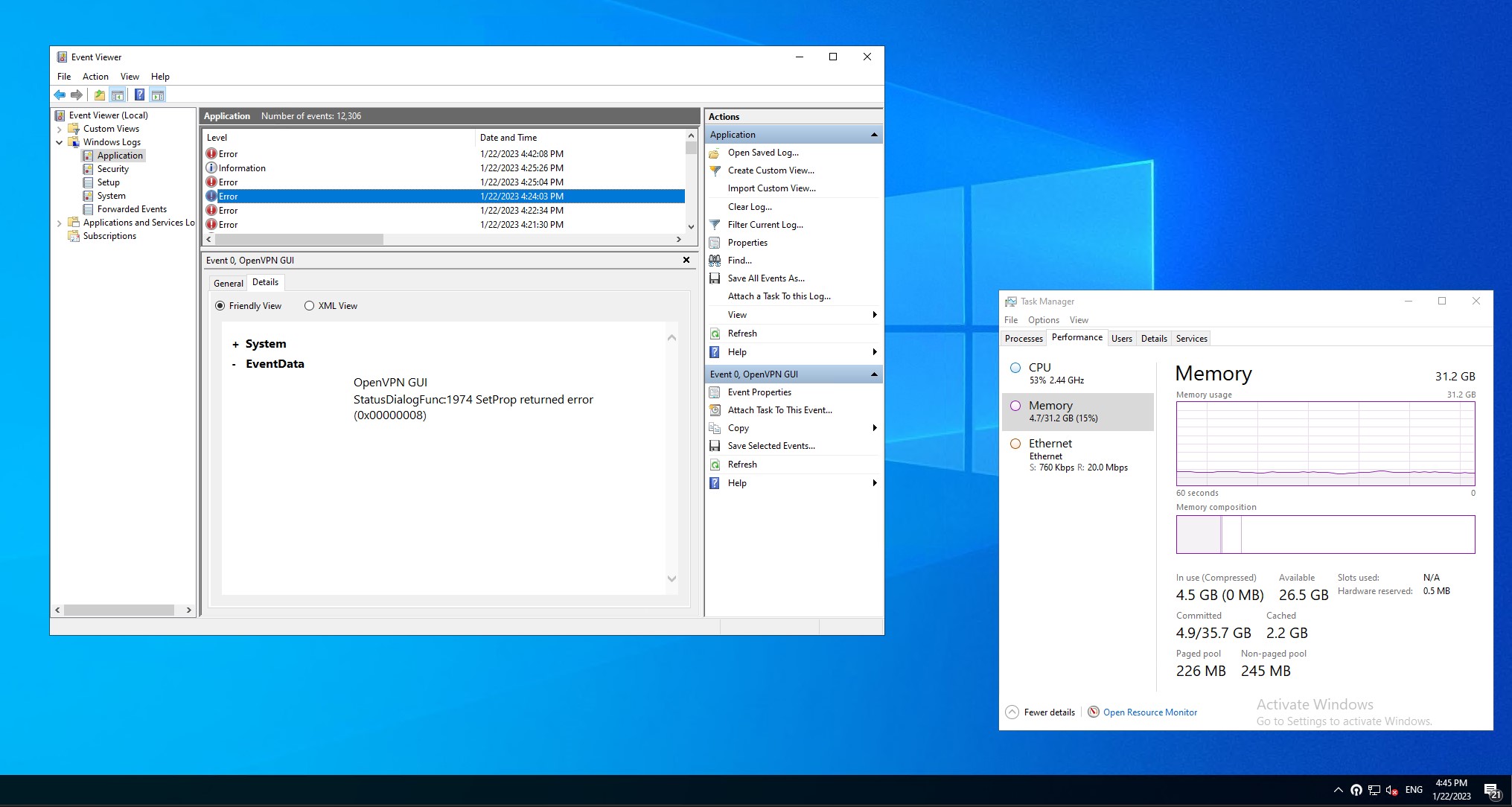Click Clear Log in the Actions pane
The image size is (1512, 807).
750,207
